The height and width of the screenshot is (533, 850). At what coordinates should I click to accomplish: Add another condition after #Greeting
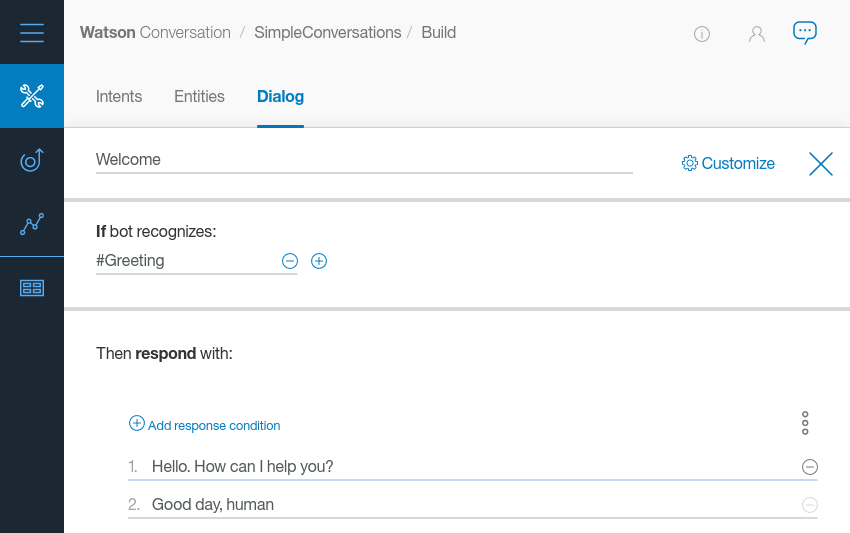tap(319, 261)
